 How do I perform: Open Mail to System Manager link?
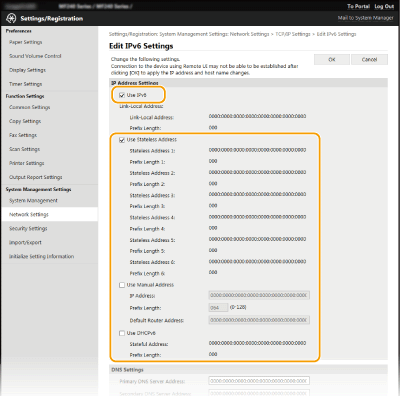click(x=365, y=18)
